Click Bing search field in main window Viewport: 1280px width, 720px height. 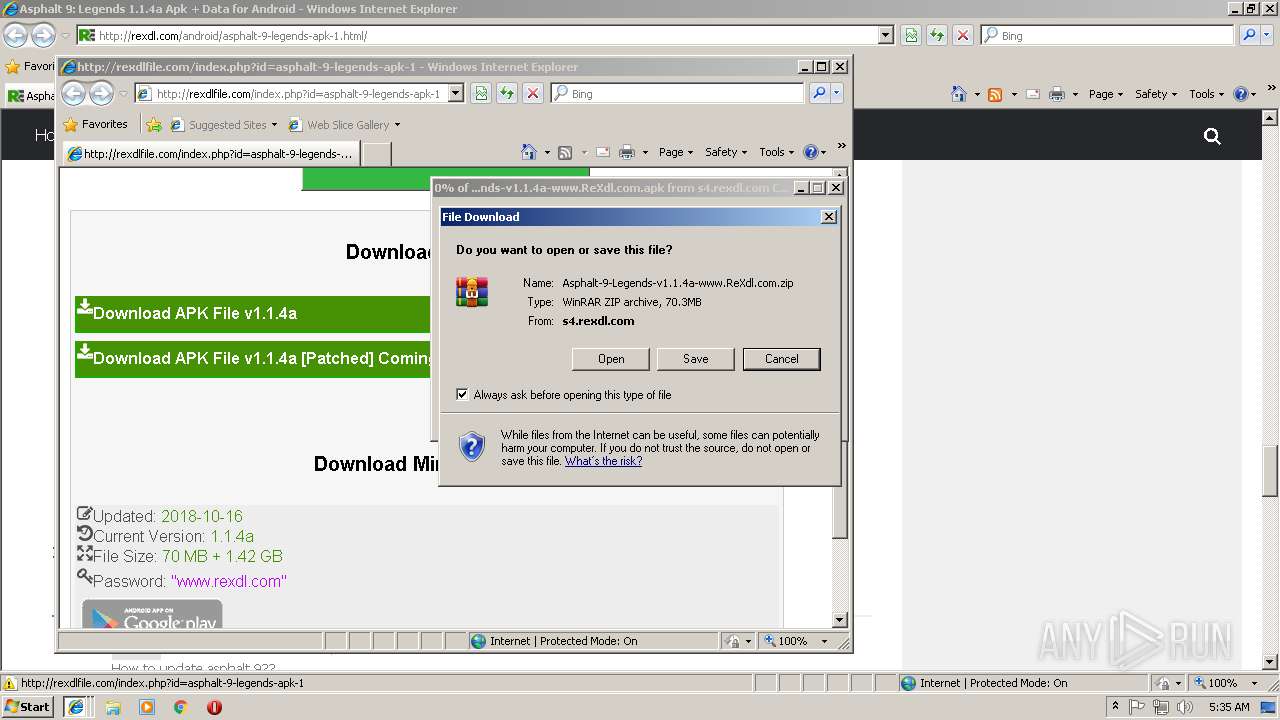pyautogui.click(x=1107, y=35)
